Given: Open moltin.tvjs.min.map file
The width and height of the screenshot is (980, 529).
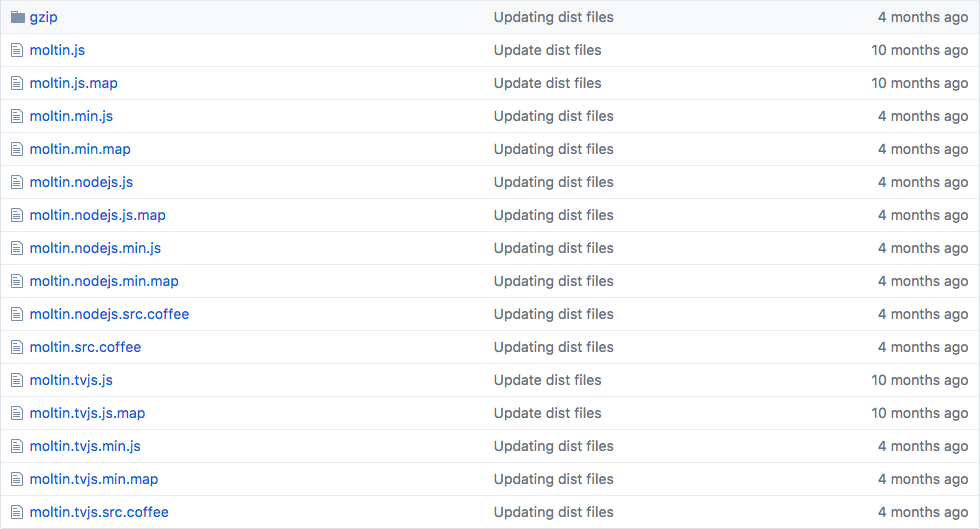Looking at the screenshot, I should click(94, 480).
